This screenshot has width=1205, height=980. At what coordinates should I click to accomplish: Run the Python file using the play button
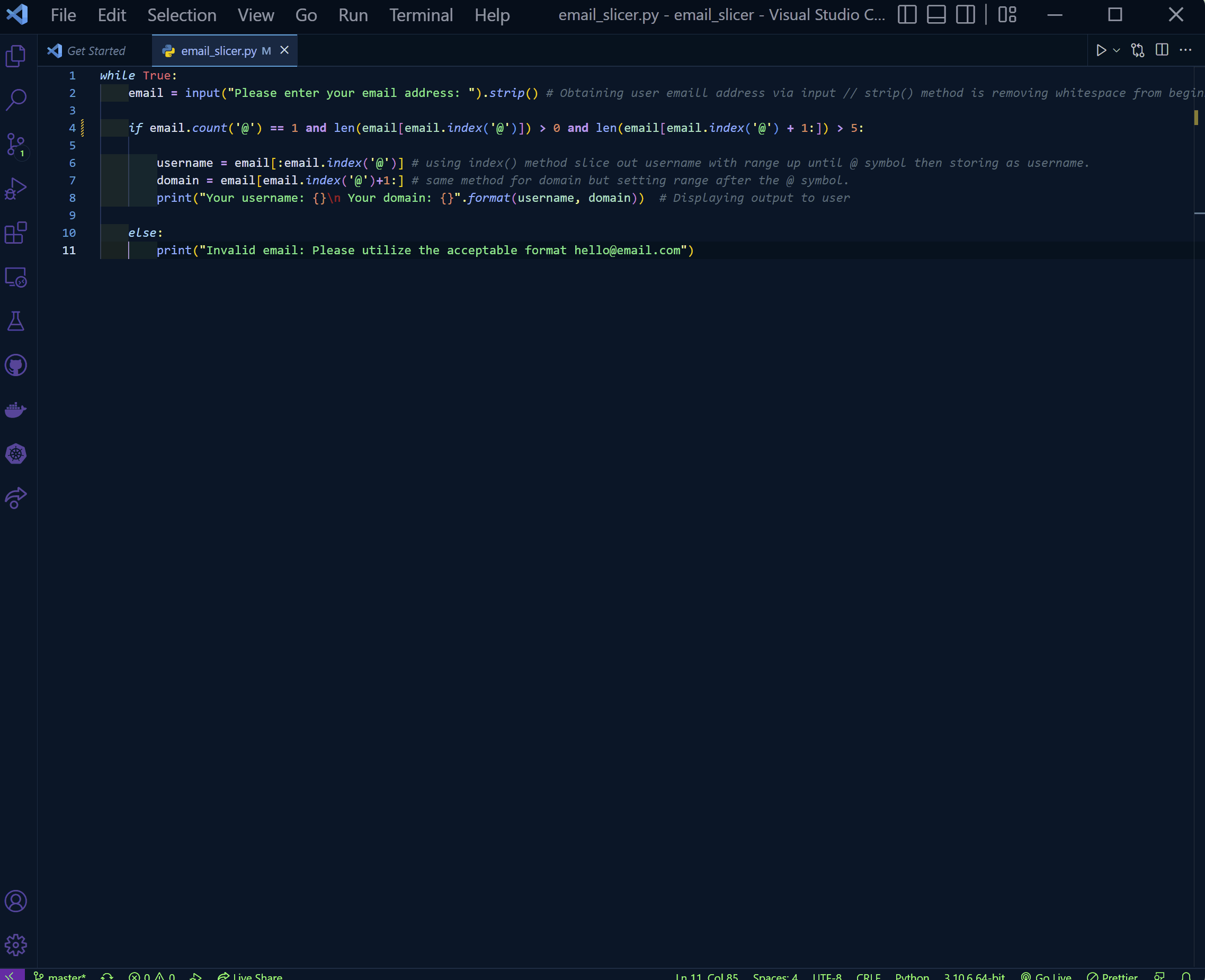pos(1102,50)
